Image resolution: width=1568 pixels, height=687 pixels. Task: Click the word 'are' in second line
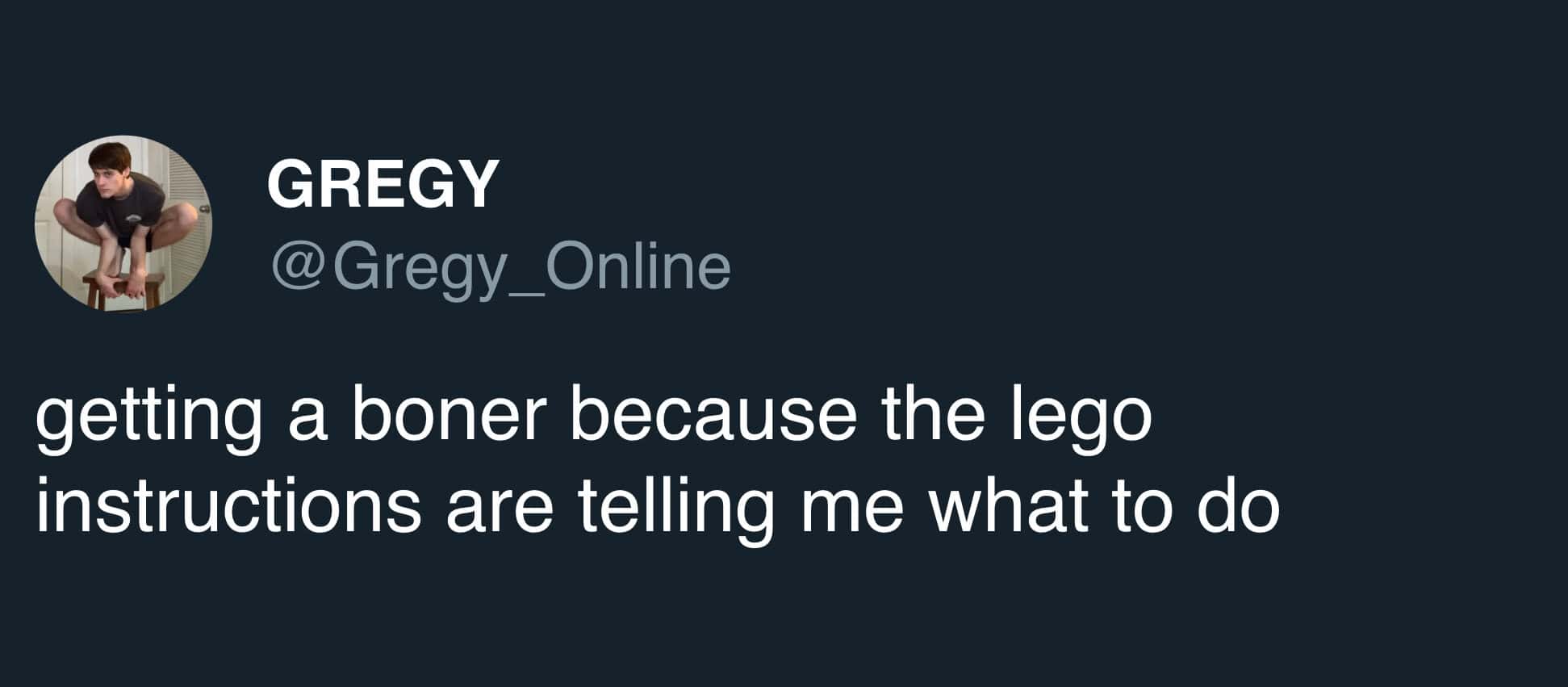point(499,513)
